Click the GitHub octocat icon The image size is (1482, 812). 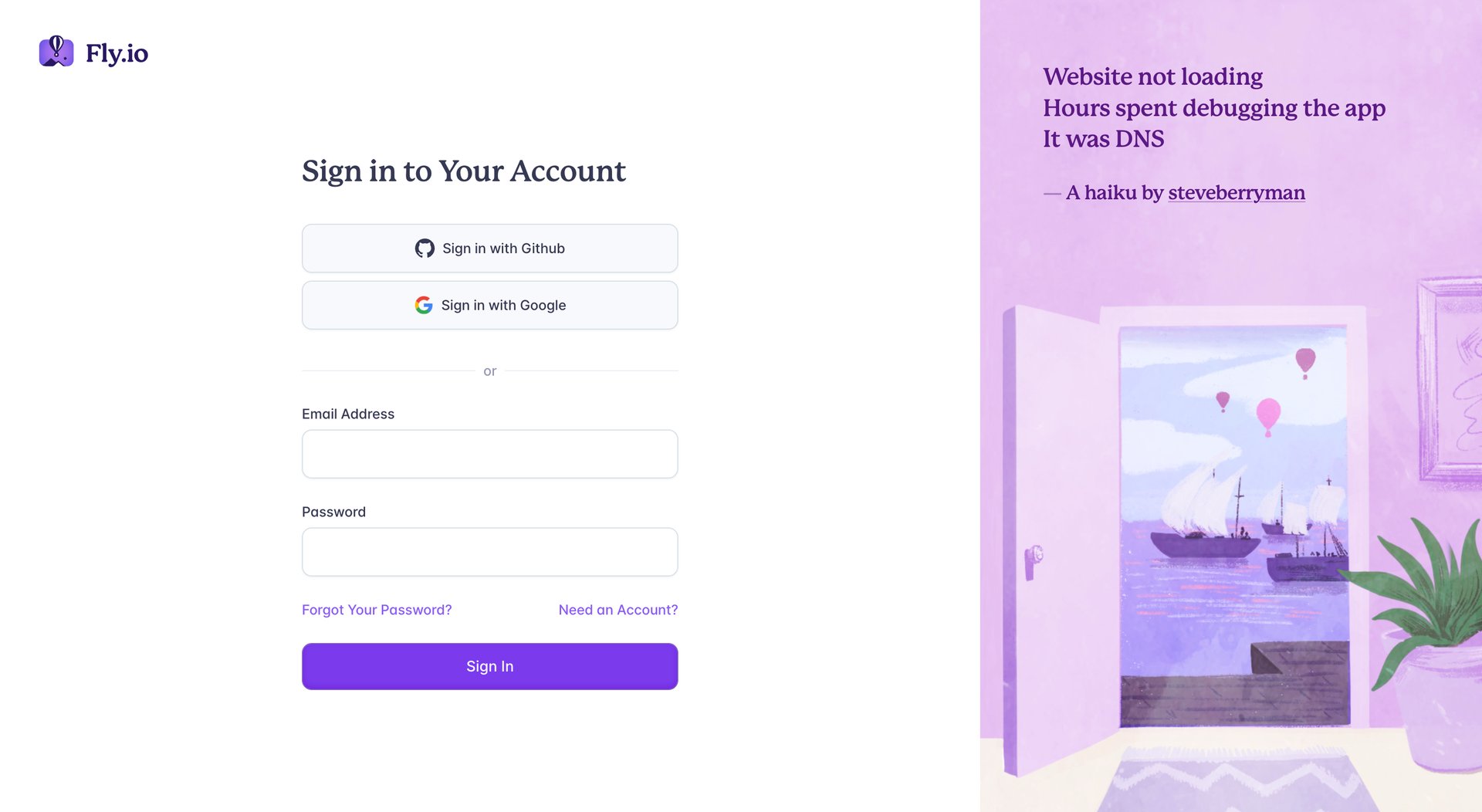coord(425,249)
